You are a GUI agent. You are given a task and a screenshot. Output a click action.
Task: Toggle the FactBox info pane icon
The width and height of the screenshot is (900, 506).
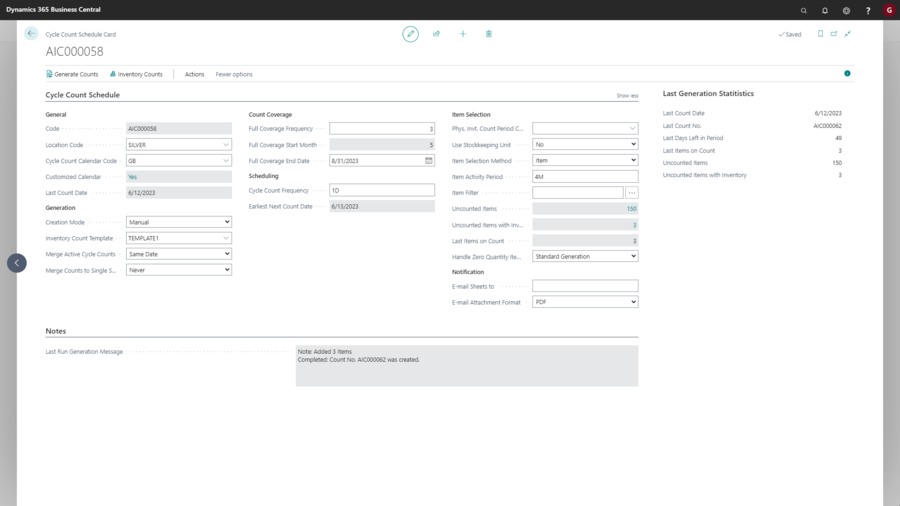(x=847, y=74)
